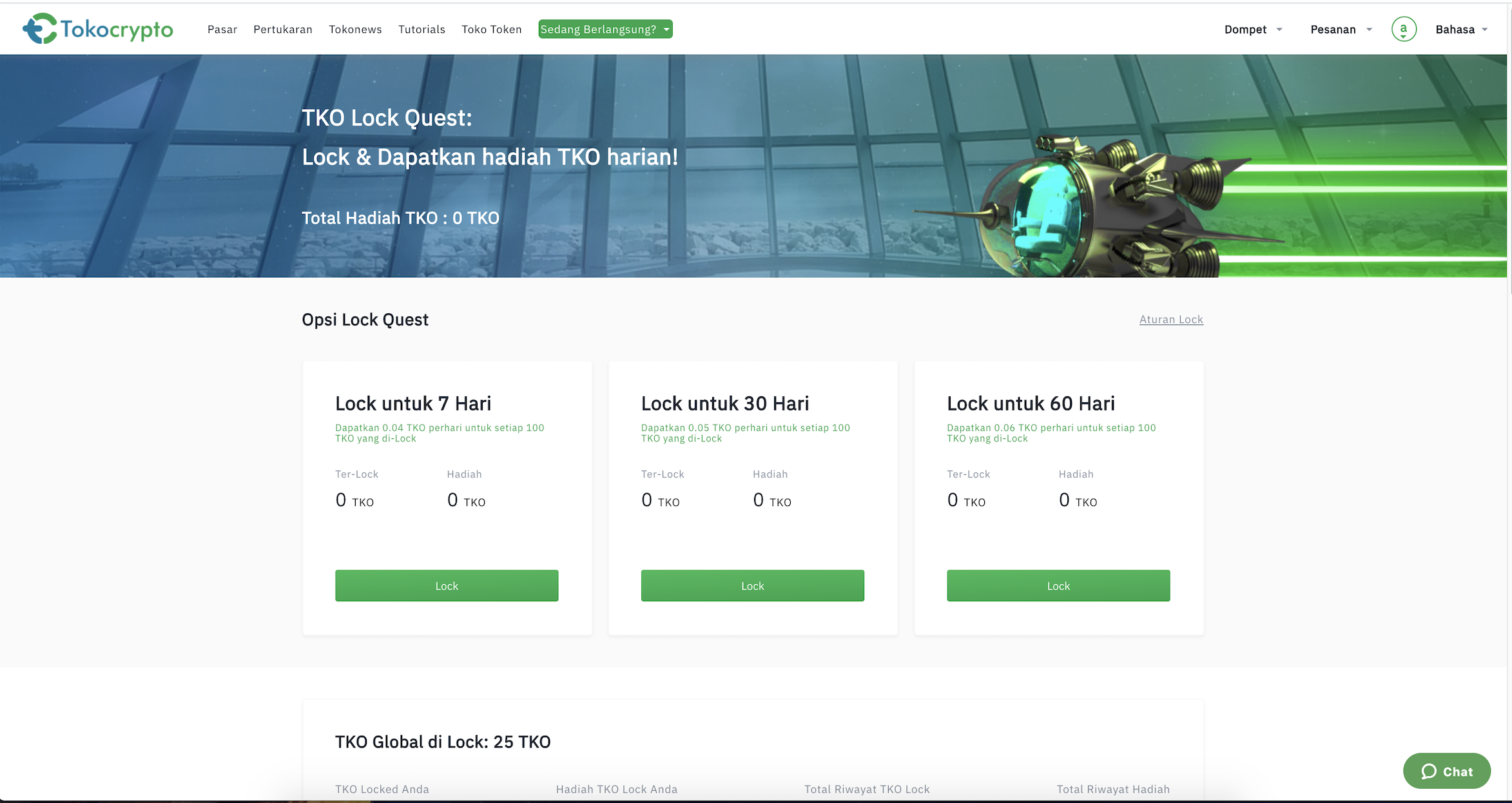Expand the Sedang Berlangsung dropdown
The height and width of the screenshot is (803, 1512).
(x=605, y=29)
